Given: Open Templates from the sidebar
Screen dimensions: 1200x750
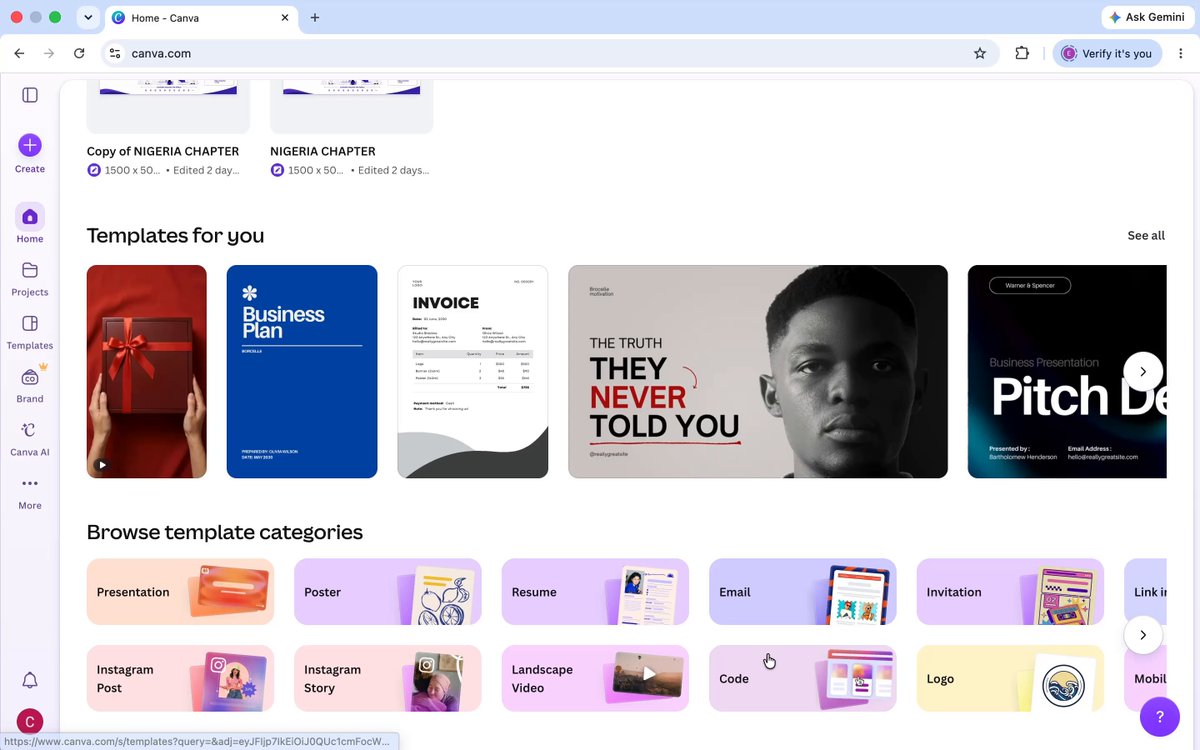Looking at the screenshot, I should (x=30, y=332).
